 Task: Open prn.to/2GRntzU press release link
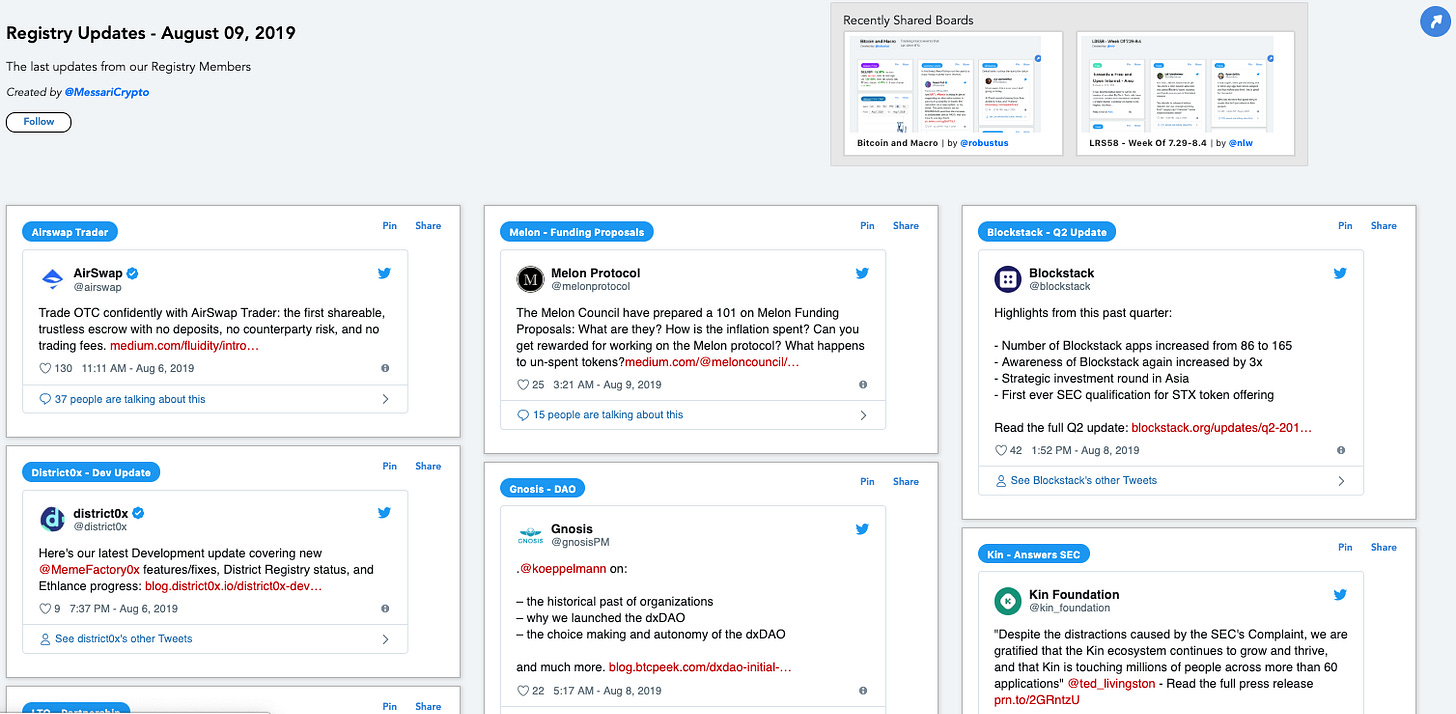click(1037, 700)
